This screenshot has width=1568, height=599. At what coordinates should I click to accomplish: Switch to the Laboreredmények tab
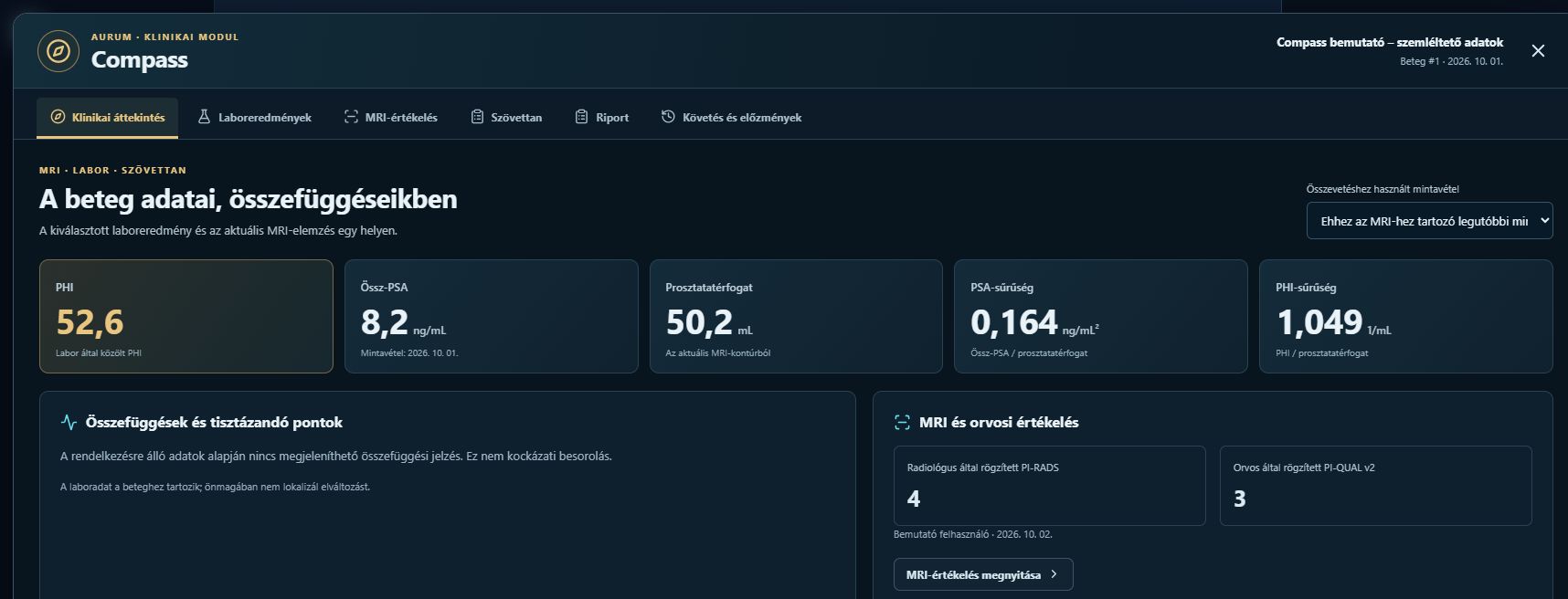click(x=255, y=118)
